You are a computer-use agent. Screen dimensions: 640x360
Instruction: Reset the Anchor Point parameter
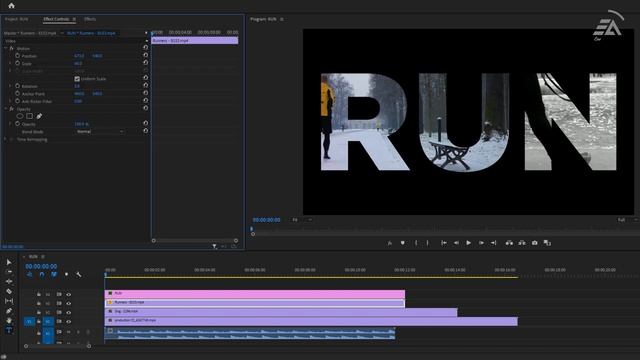click(145, 93)
